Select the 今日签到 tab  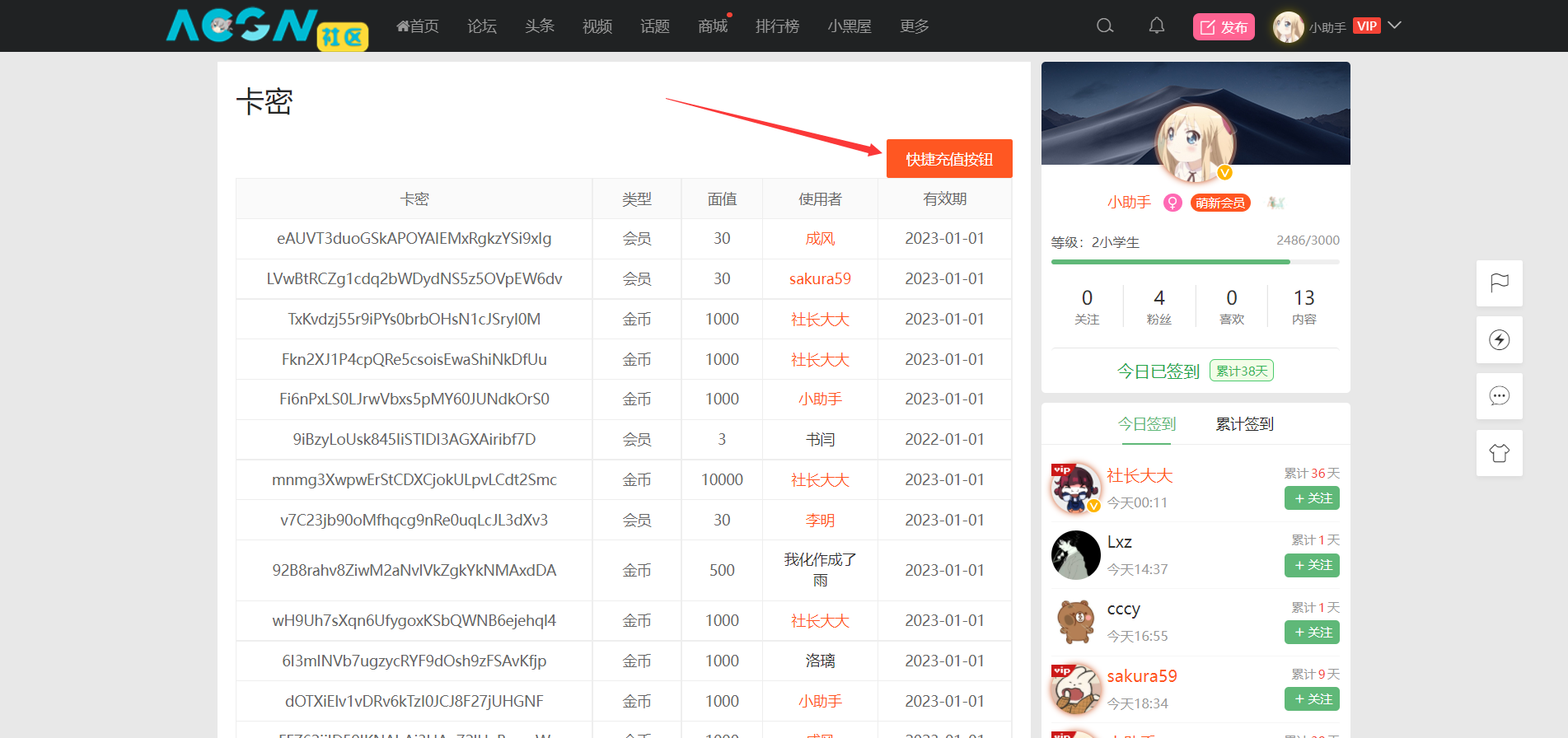1146,424
